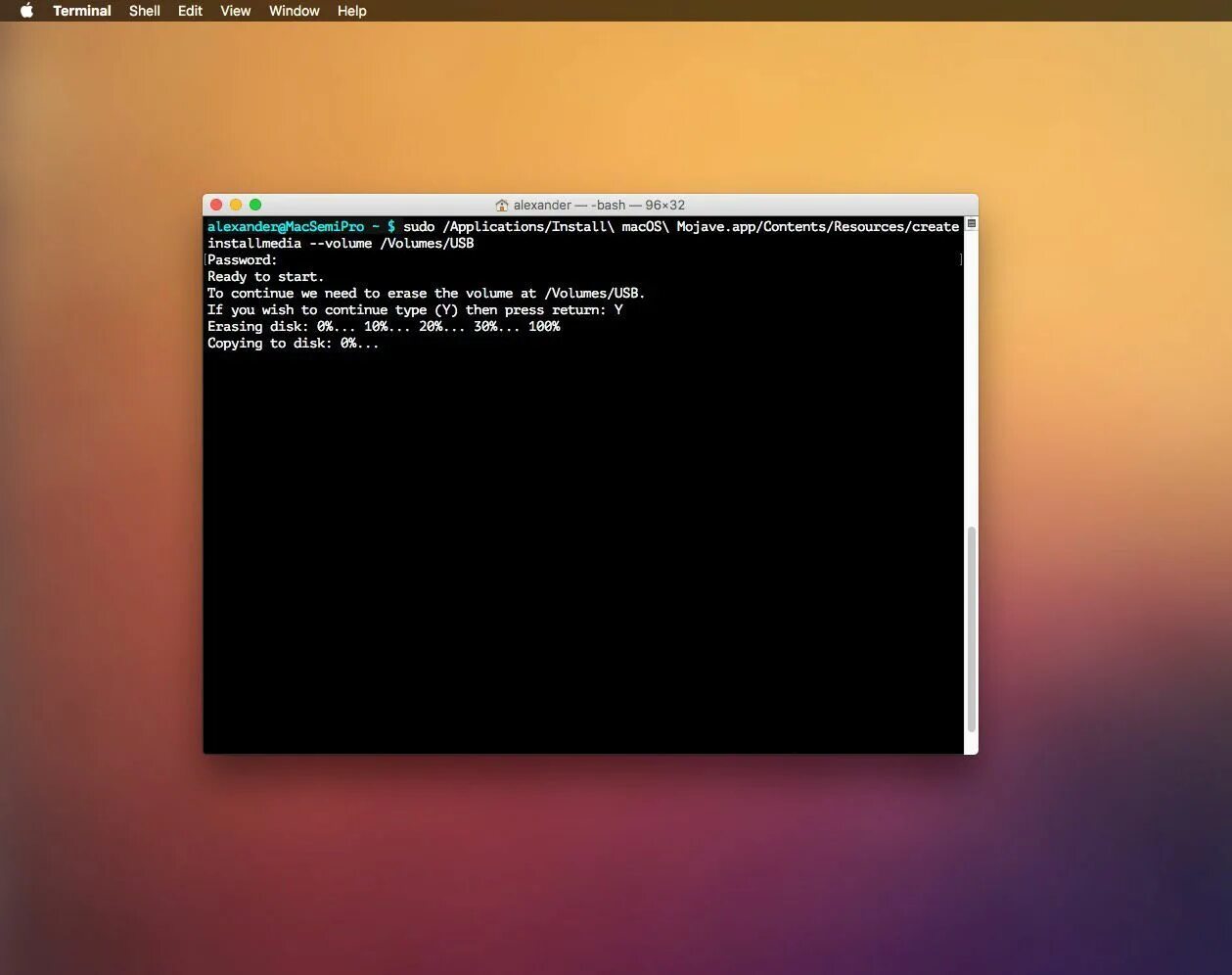Open the Window menu
The image size is (1232, 975).
point(295,11)
